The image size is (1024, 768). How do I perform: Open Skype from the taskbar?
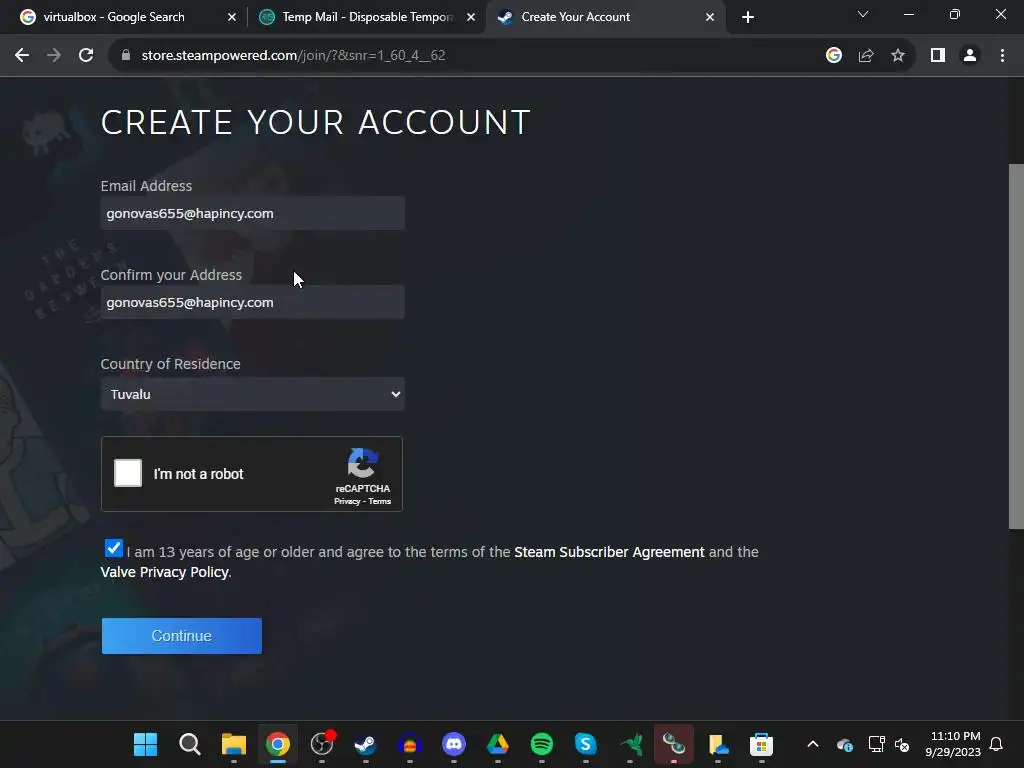(x=586, y=744)
